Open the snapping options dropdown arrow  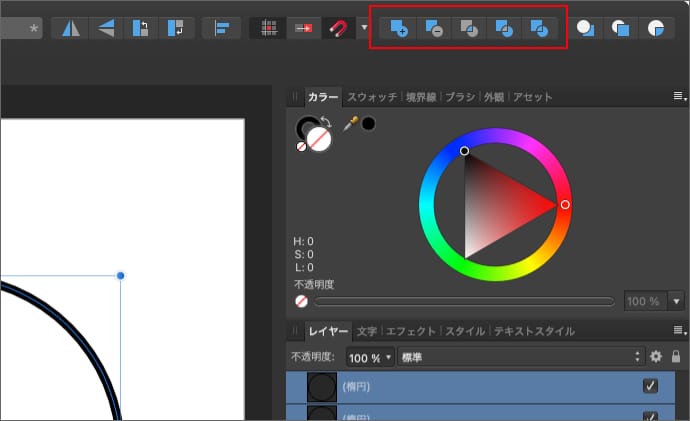(363, 29)
